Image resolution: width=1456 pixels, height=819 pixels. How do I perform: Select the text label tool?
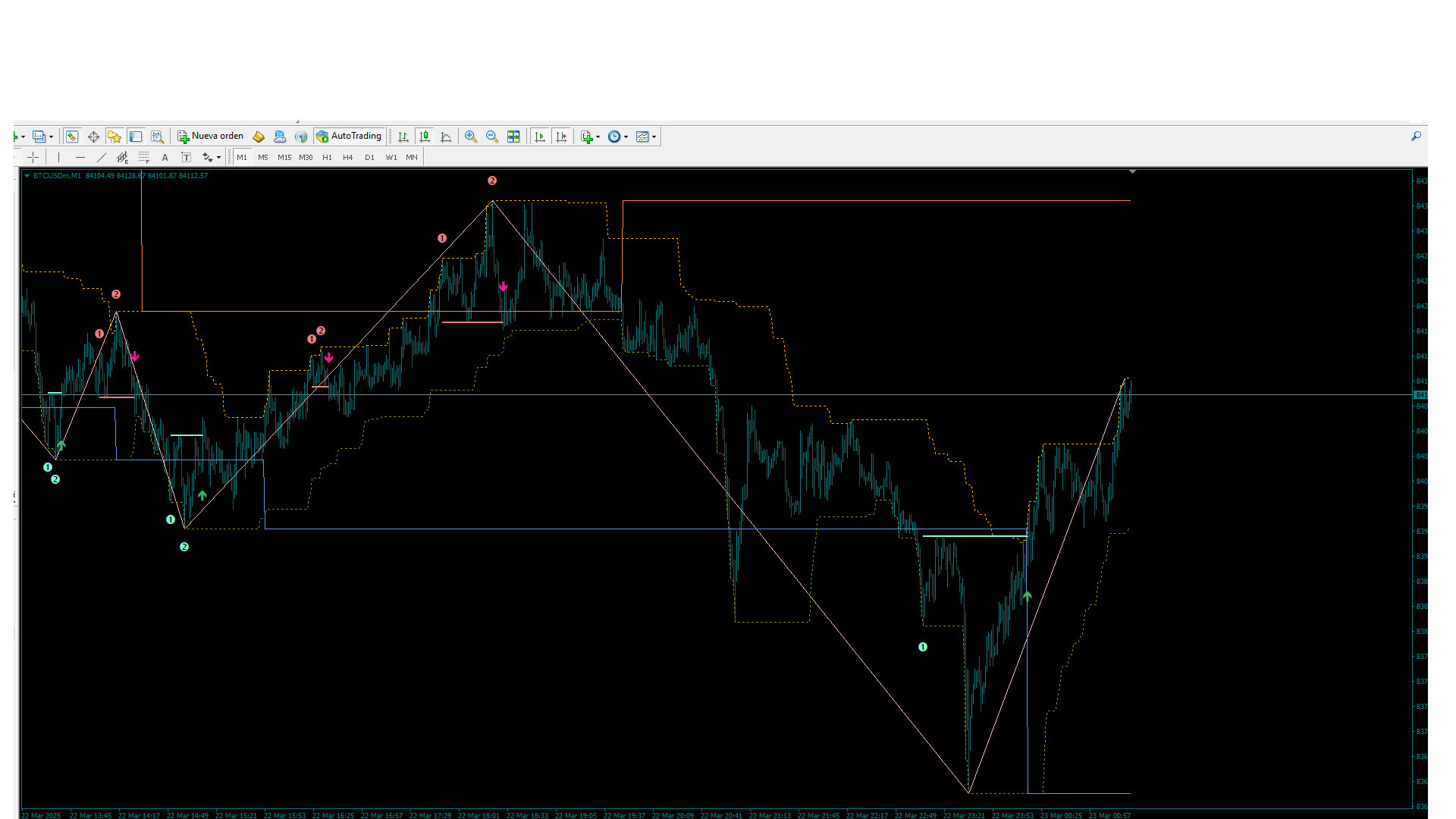click(186, 158)
